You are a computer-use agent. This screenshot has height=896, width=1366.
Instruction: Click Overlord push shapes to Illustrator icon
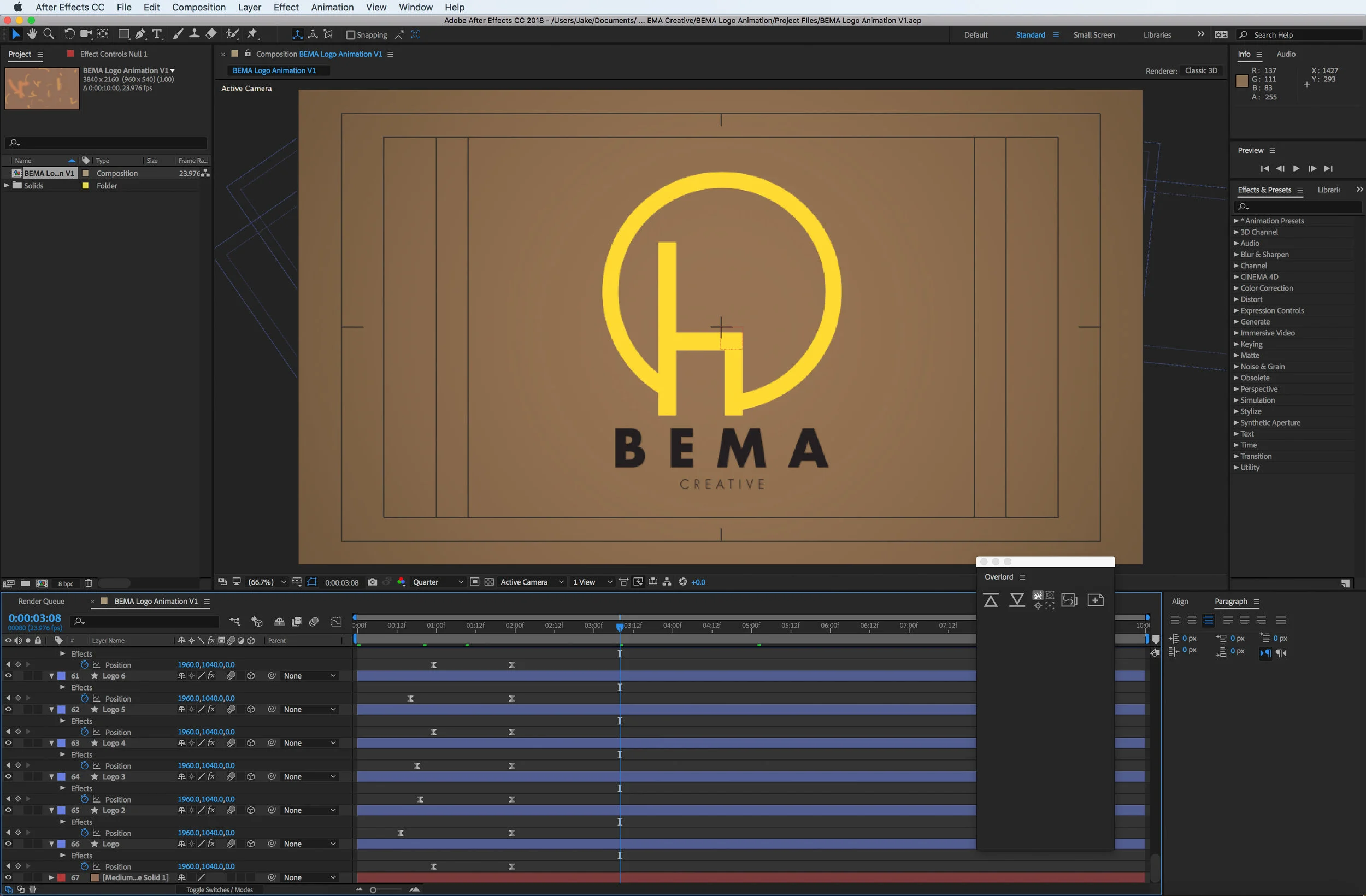point(991,600)
